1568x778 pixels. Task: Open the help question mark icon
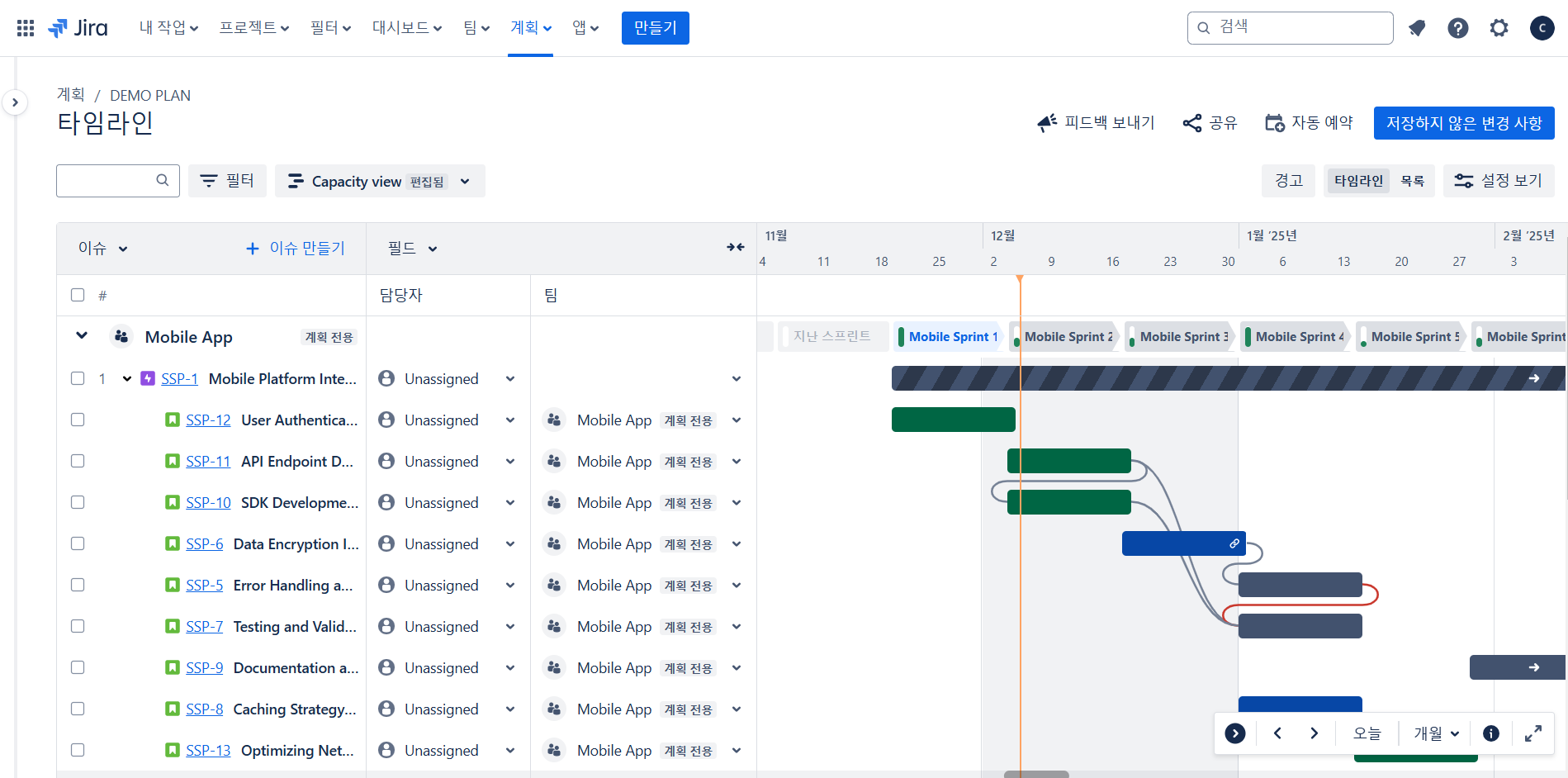point(1458,28)
